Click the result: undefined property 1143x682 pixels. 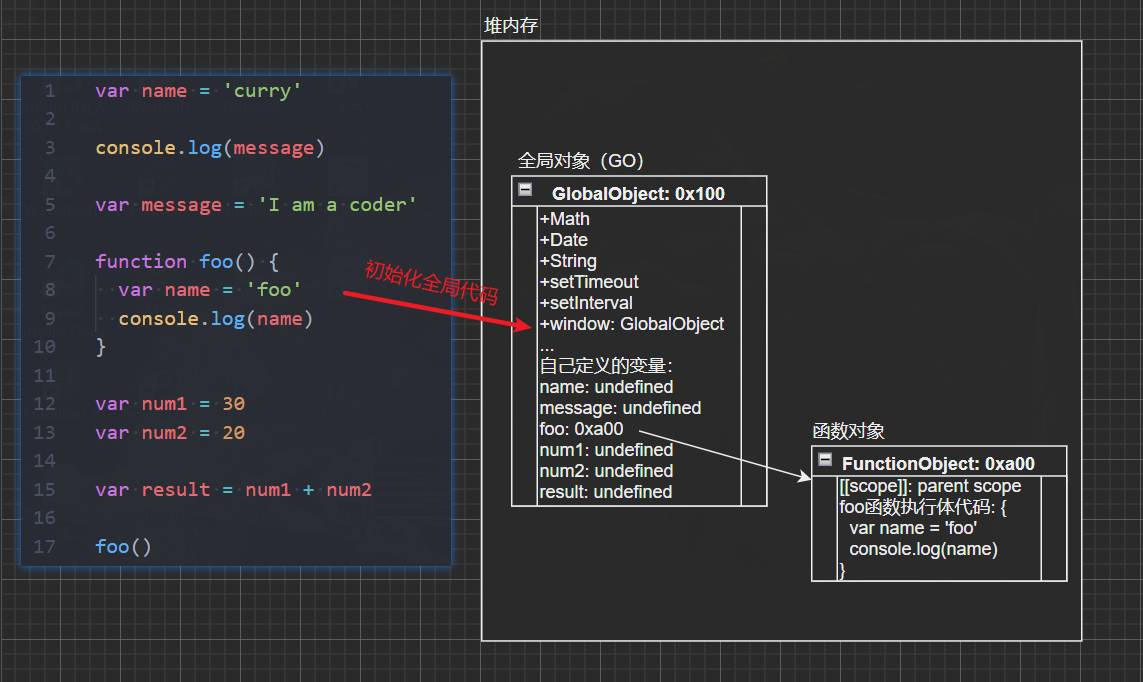coord(605,492)
